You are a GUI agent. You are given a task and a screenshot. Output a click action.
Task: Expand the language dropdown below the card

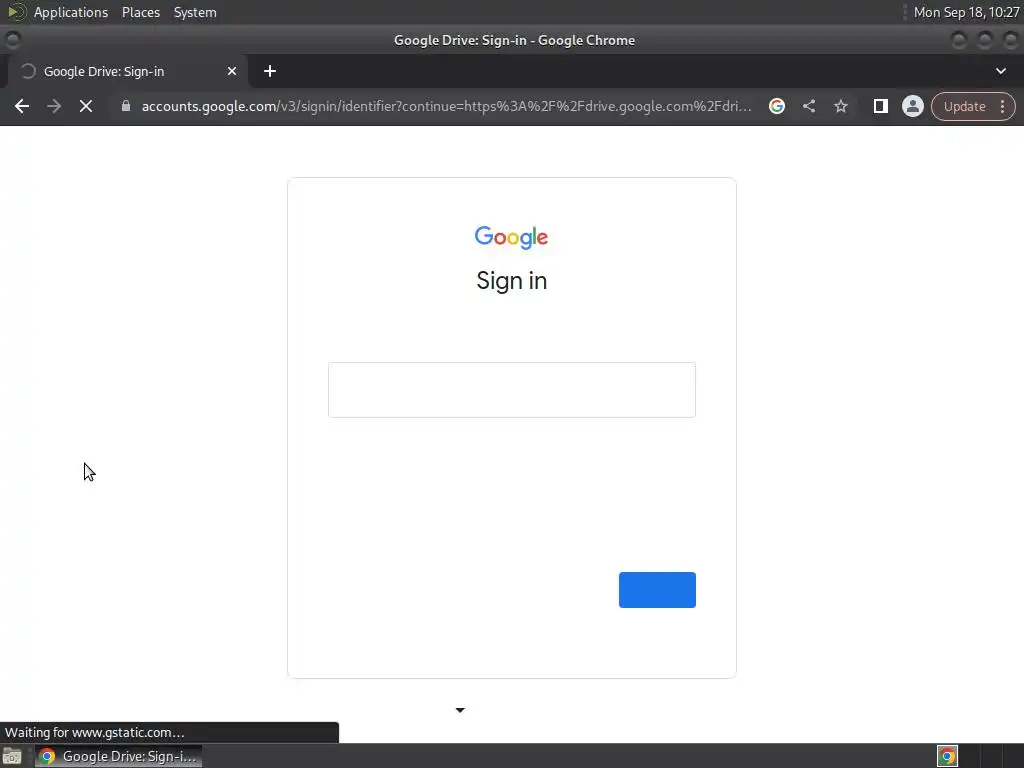[x=460, y=710]
